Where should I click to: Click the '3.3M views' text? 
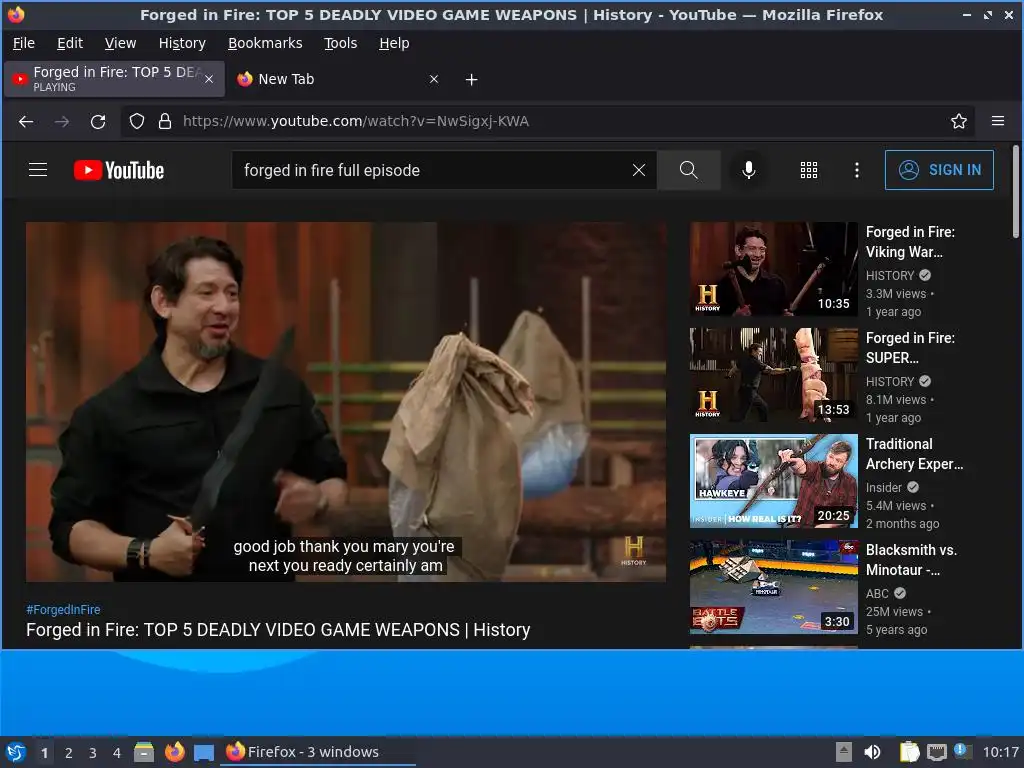click(x=895, y=294)
